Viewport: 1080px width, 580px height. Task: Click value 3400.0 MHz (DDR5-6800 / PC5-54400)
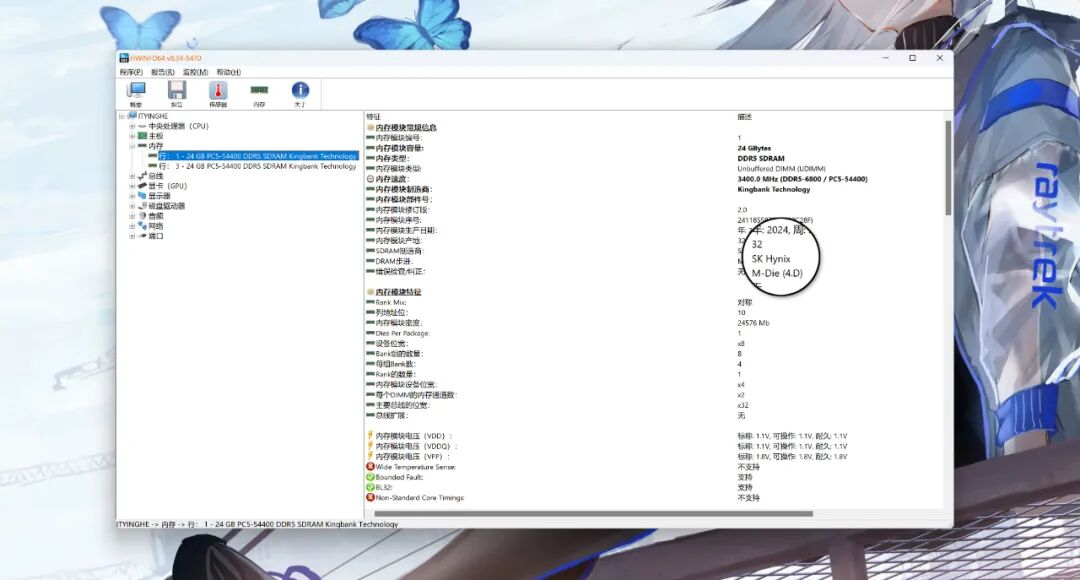pyautogui.click(x=802, y=179)
